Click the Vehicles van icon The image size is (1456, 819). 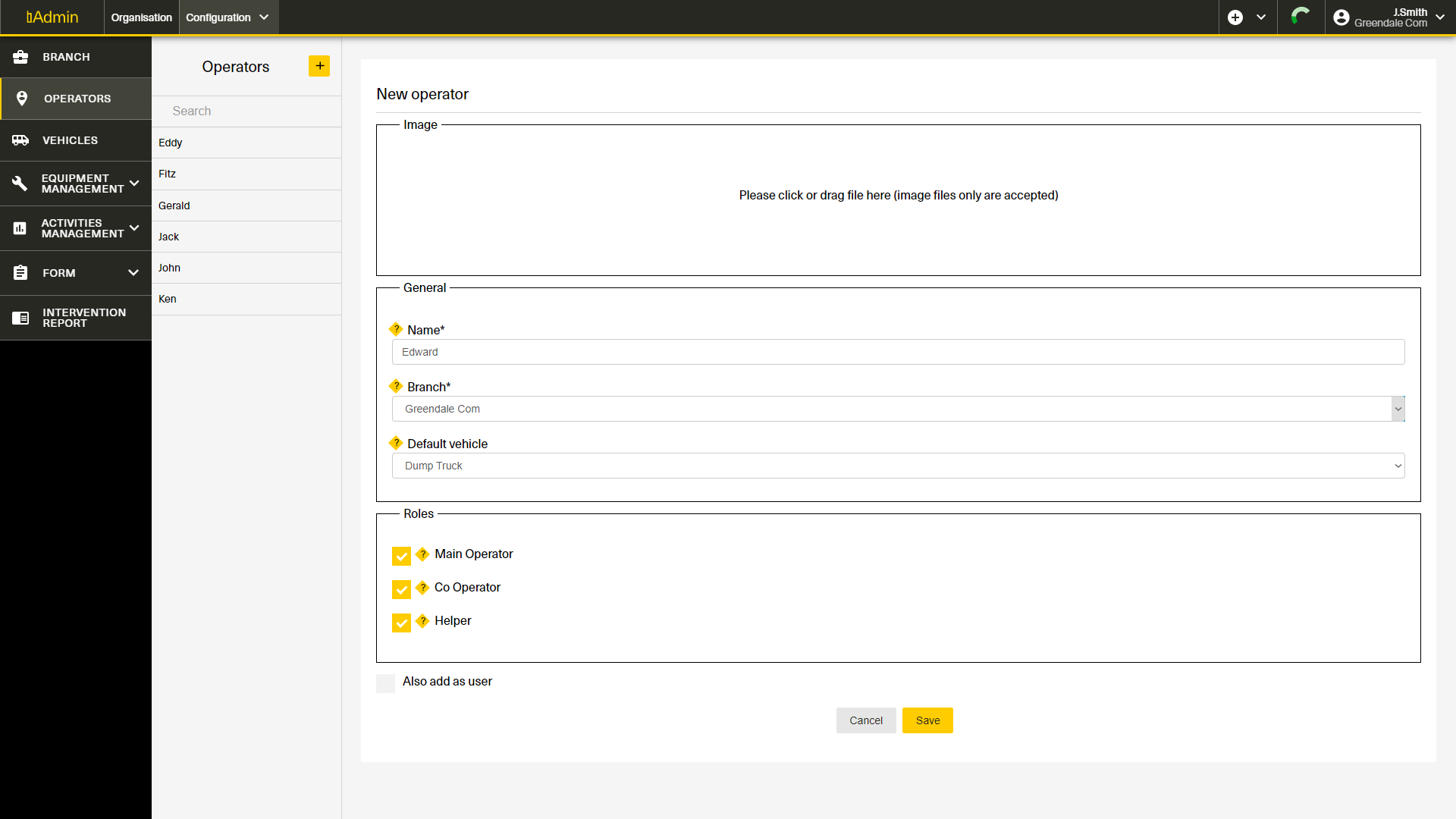(20, 140)
